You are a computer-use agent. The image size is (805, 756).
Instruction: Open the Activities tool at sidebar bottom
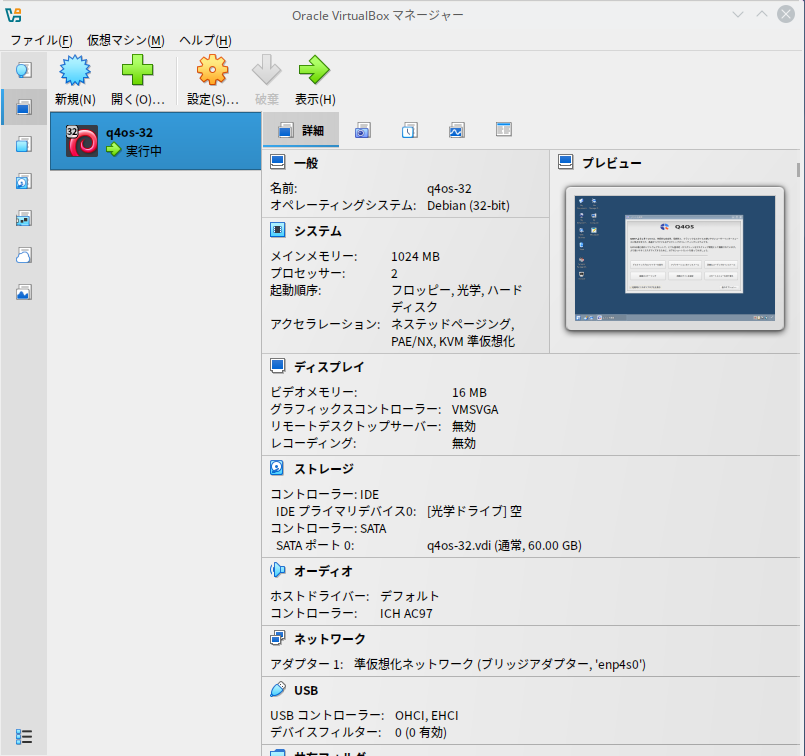click(x=24, y=292)
